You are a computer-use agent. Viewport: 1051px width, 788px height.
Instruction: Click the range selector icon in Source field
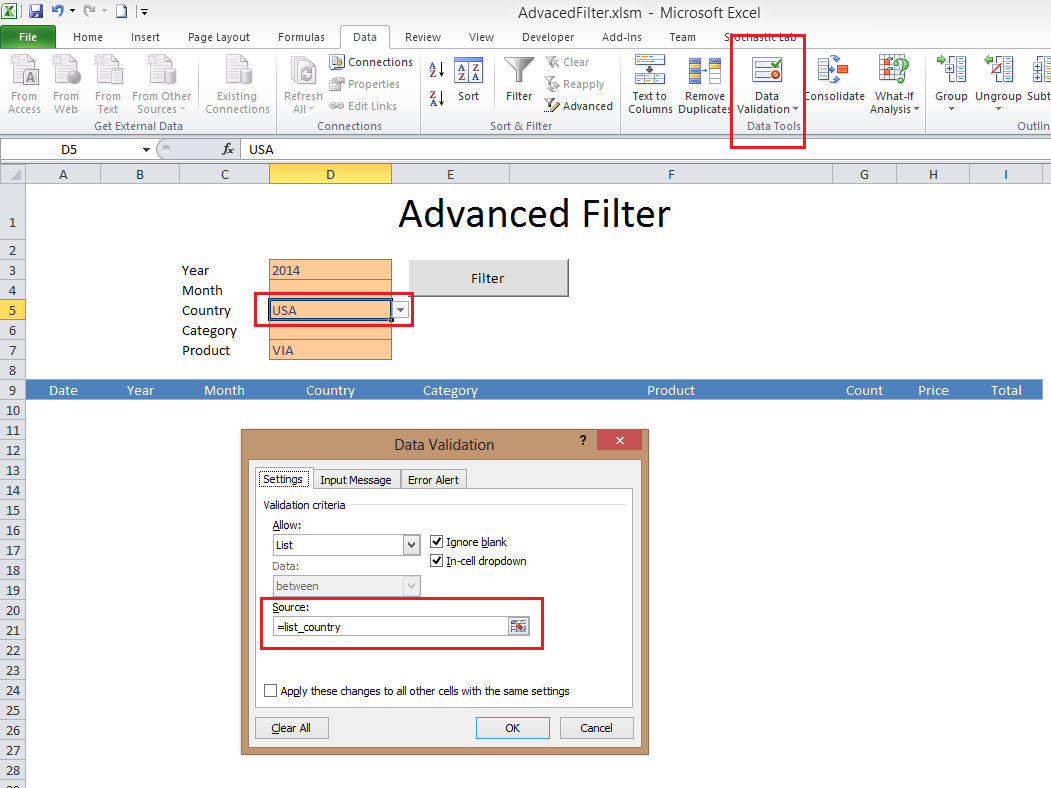(518, 627)
